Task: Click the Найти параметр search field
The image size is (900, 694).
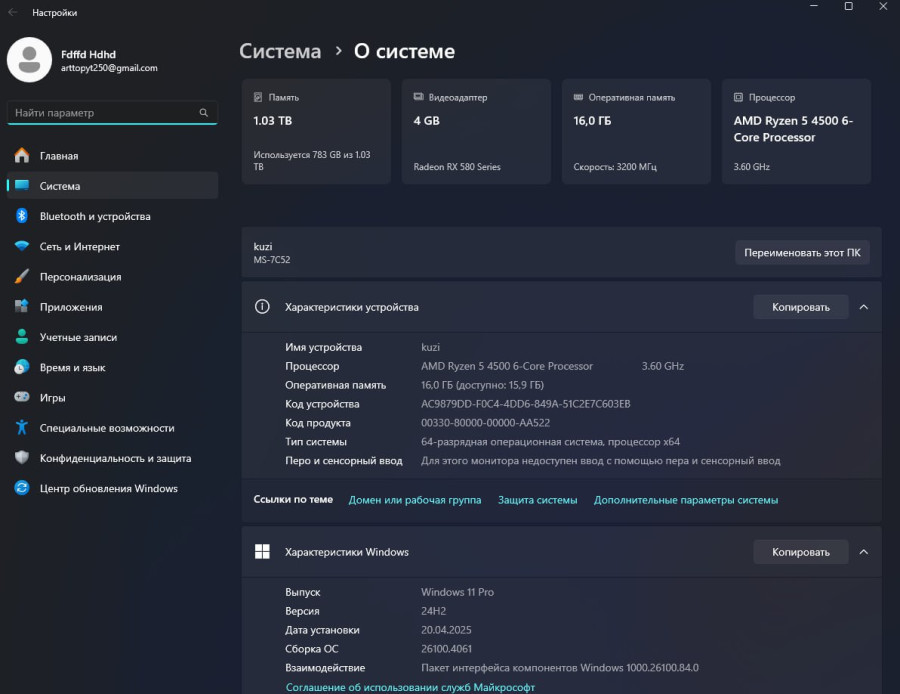Action: pos(112,113)
